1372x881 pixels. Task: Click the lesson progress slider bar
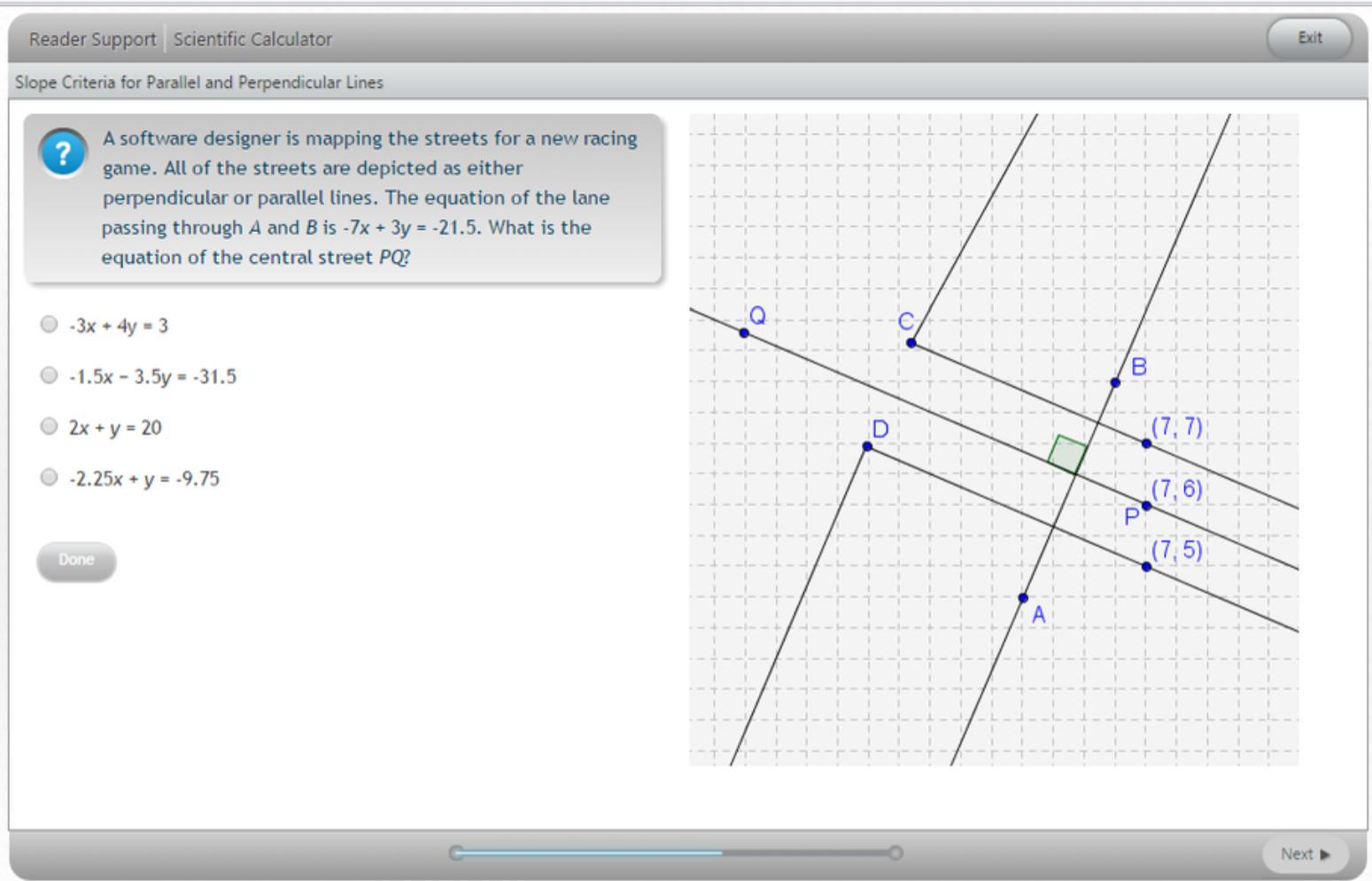point(676,853)
